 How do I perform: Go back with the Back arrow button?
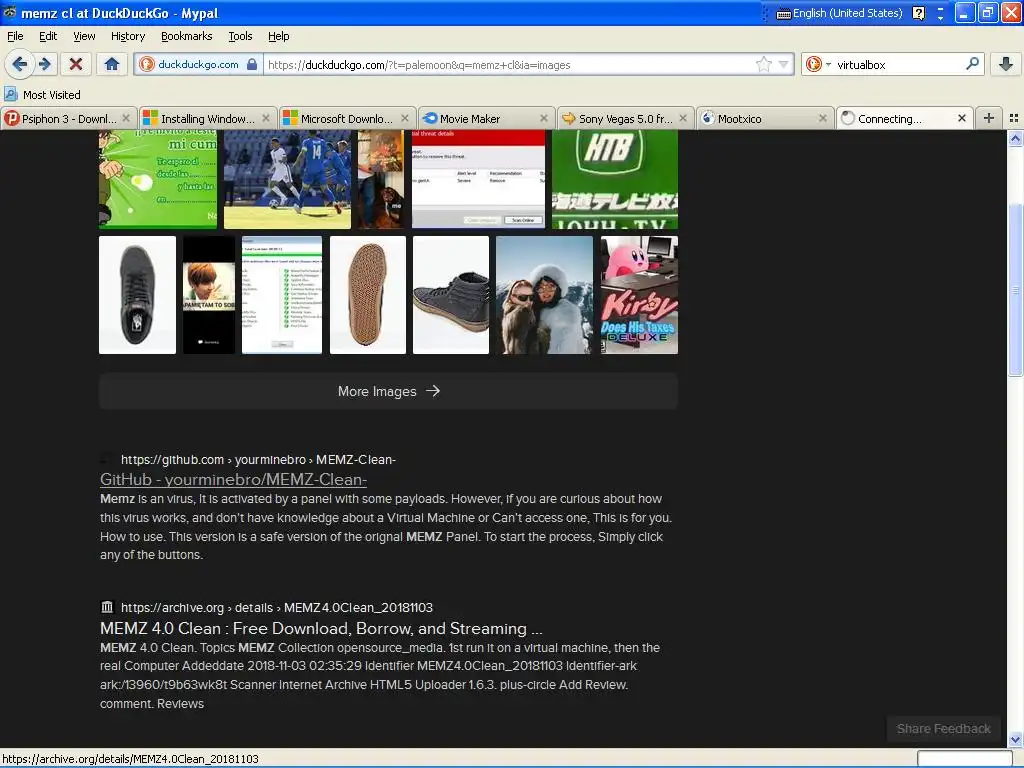pos(20,64)
